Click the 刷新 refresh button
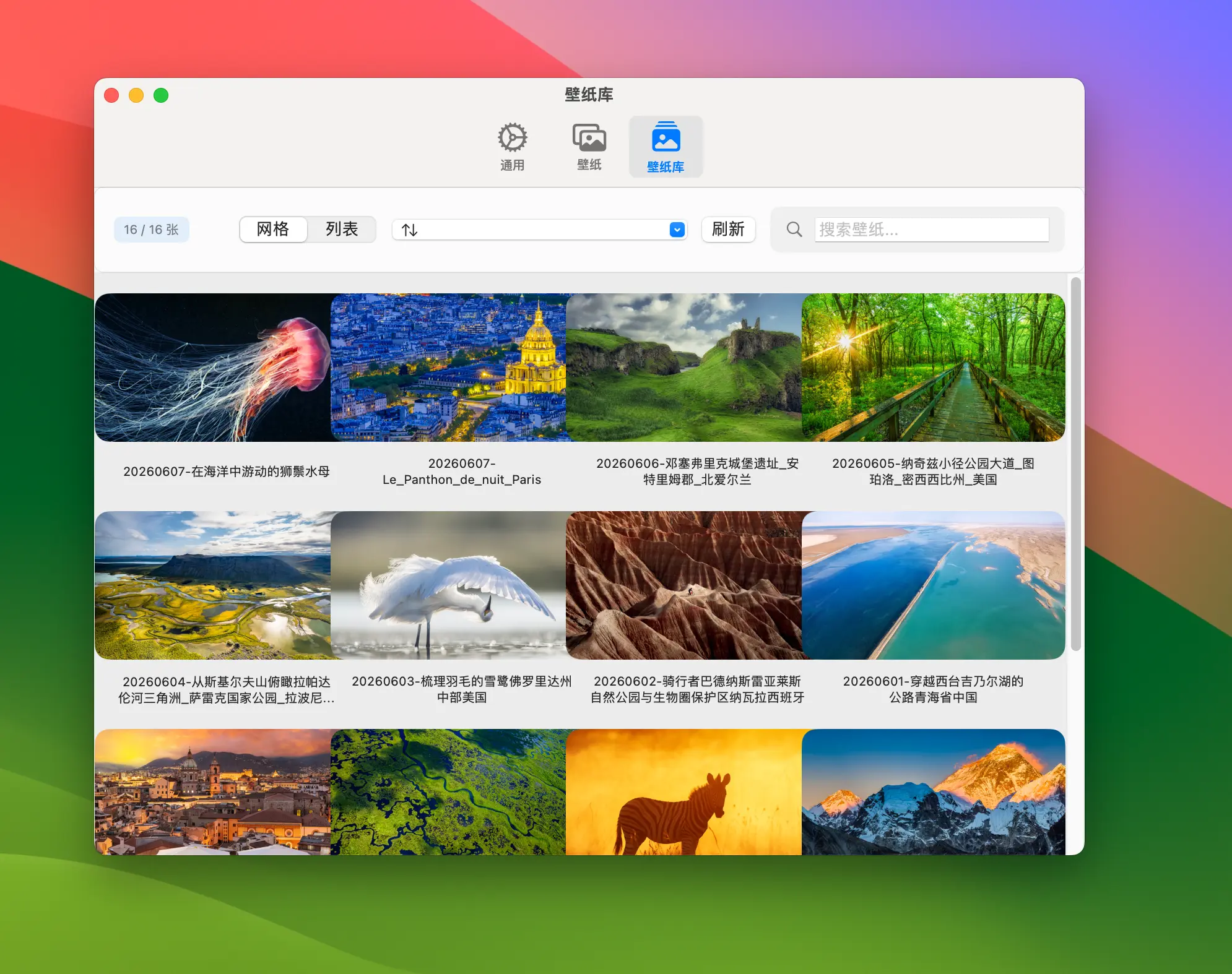Viewport: 1232px width, 974px height. pyautogui.click(x=728, y=230)
